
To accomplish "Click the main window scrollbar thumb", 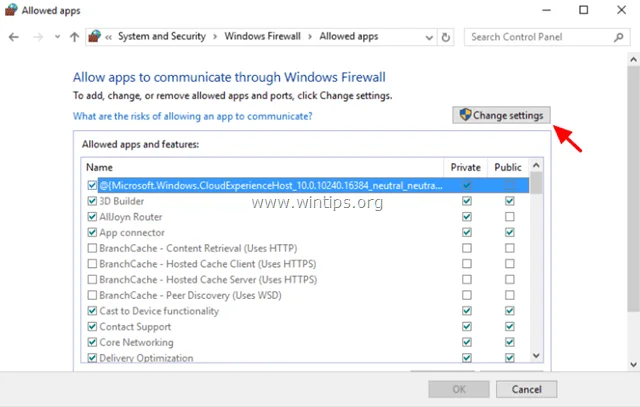I will [633, 189].
